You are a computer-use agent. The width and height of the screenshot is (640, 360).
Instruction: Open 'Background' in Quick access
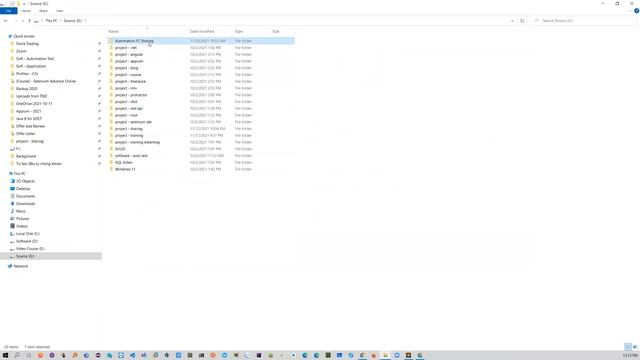tap(26, 156)
